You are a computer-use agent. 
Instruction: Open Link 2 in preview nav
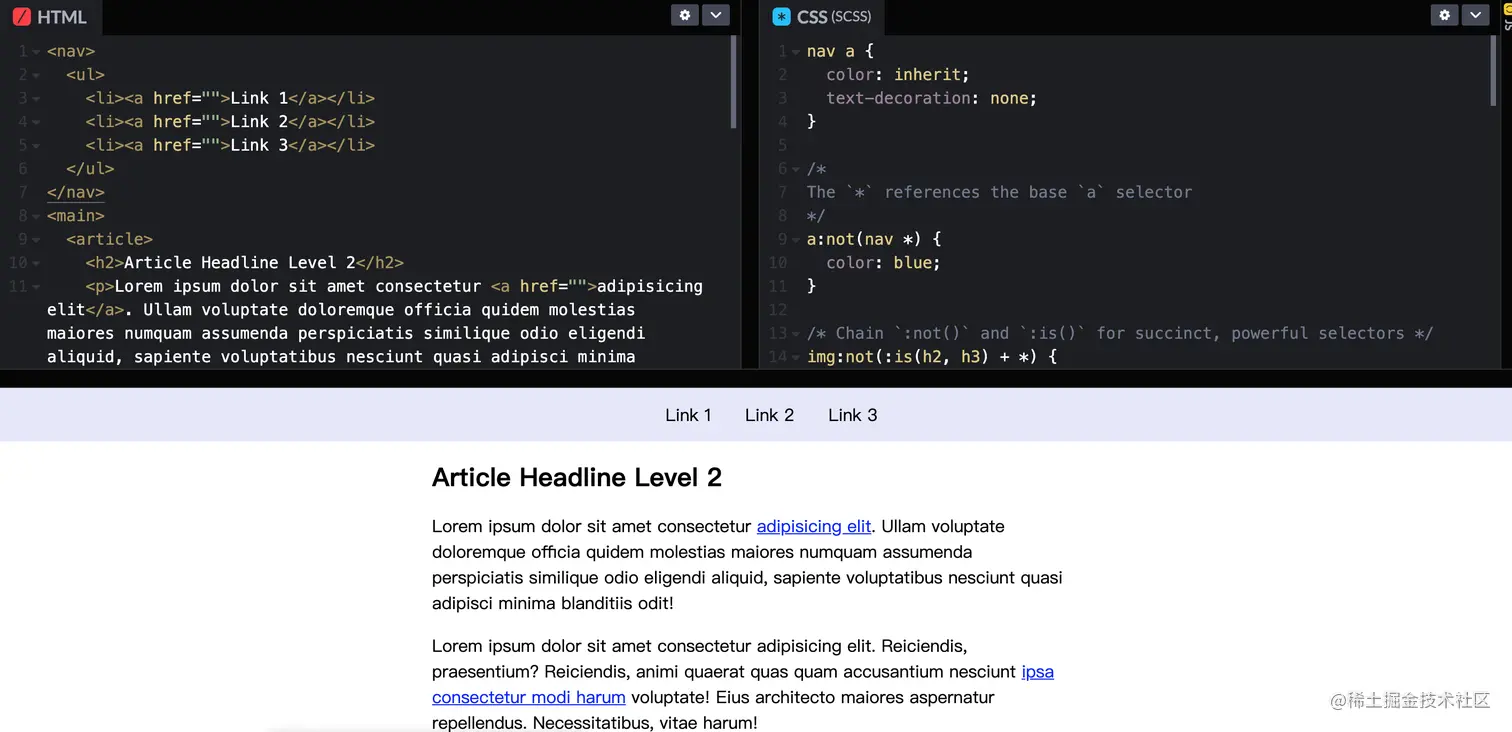click(x=769, y=415)
